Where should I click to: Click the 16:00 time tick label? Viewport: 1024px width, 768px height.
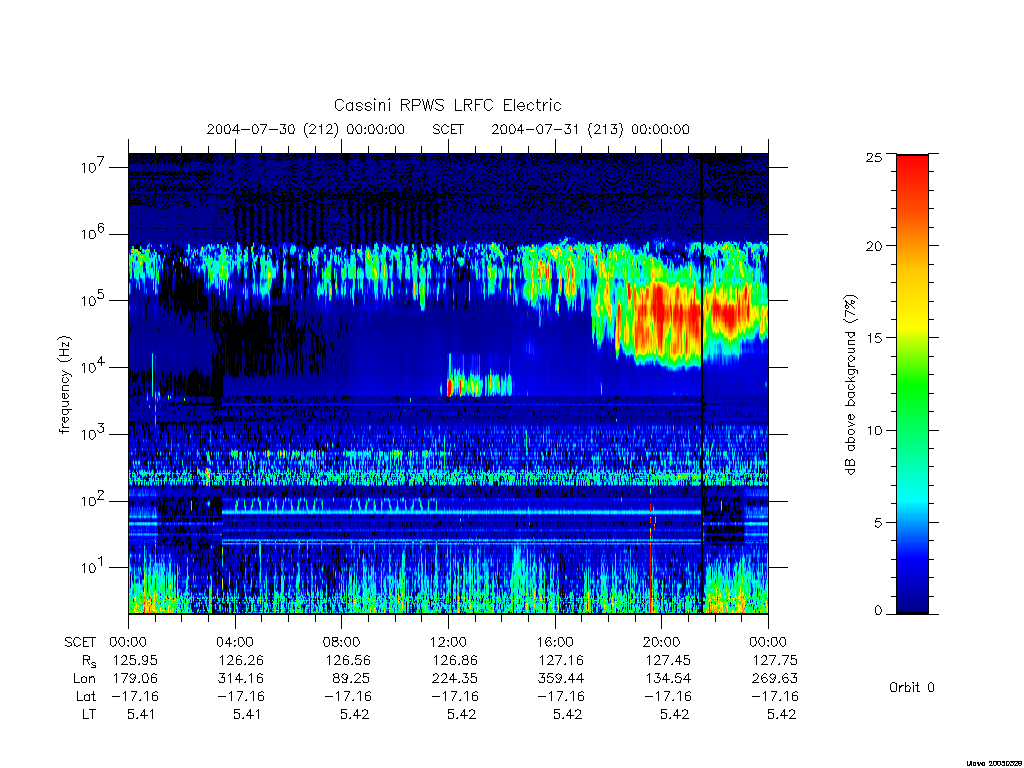[555, 642]
